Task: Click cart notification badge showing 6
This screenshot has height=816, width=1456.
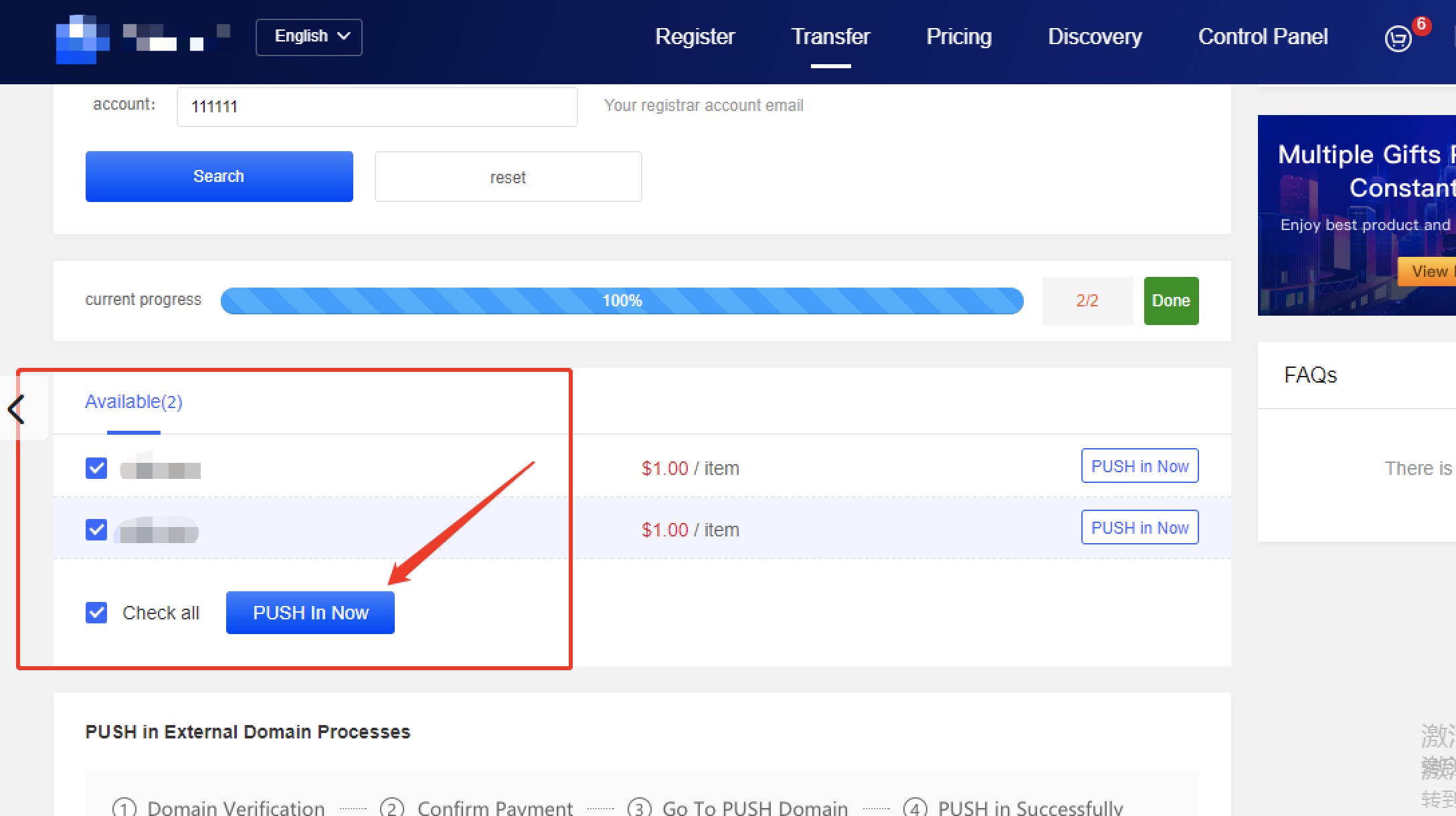Action: [1421, 25]
